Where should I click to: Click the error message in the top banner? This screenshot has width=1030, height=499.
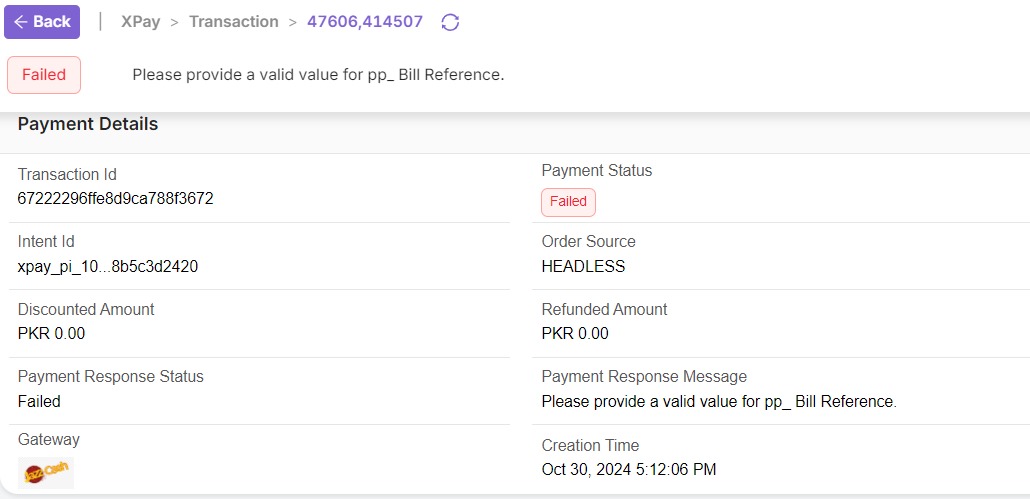pos(318,75)
